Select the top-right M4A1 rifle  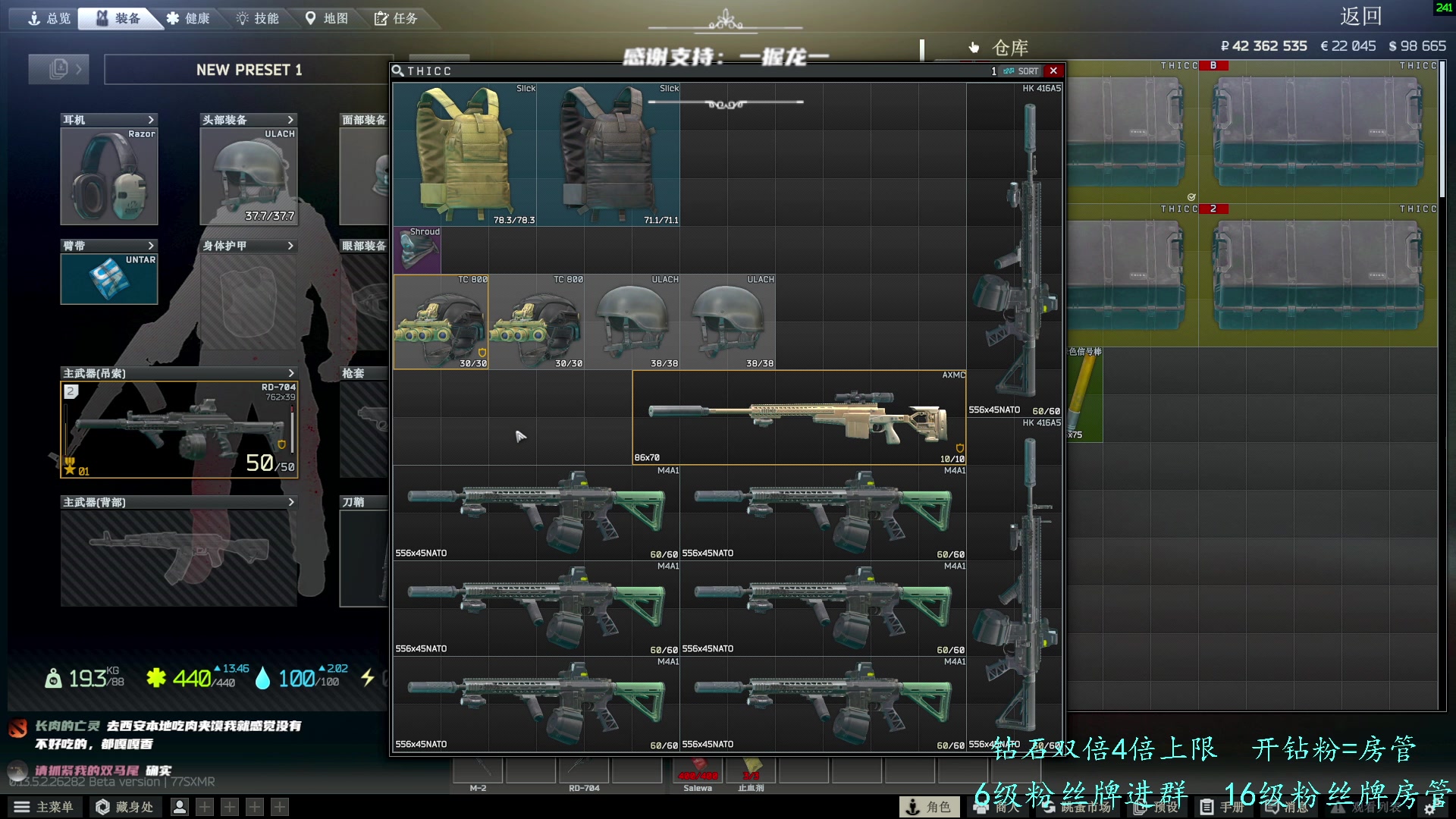(823, 513)
